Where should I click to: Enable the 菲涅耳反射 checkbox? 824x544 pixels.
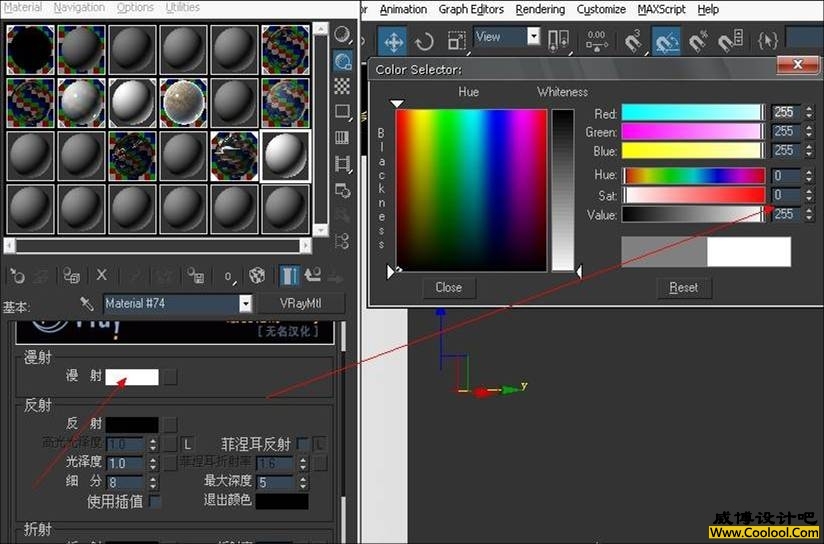point(303,444)
